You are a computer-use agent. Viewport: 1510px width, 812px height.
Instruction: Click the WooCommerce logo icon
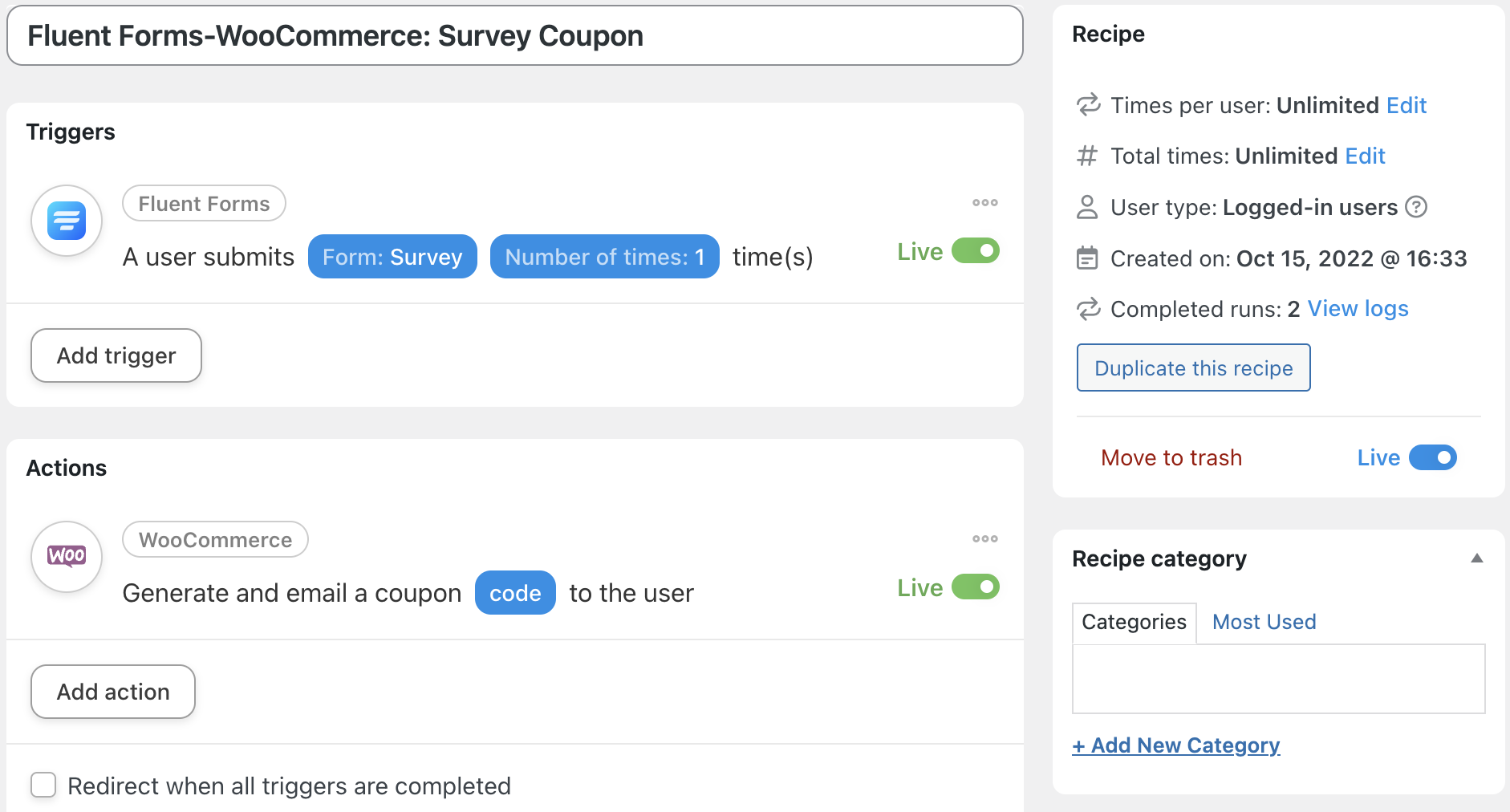click(x=67, y=557)
